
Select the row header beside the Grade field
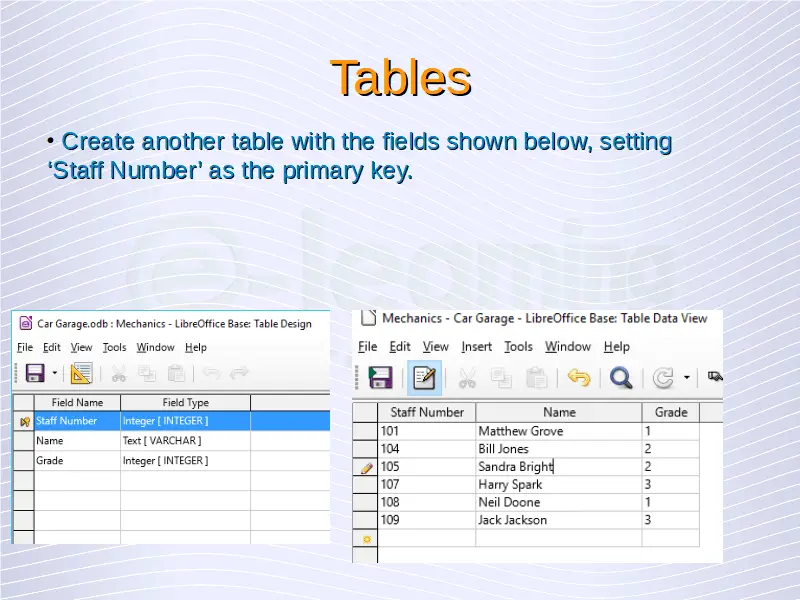click(x=23, y=461)
